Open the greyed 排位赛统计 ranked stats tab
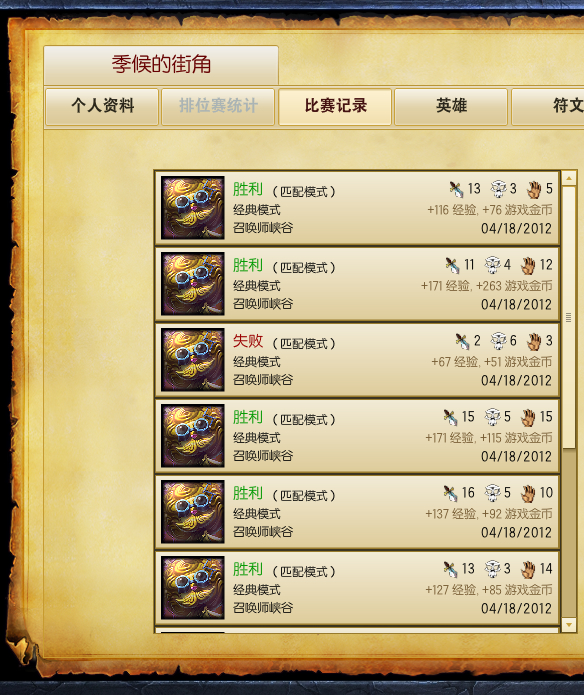The height and width of the screenshot is (695, 584). pyautogui.click(x=218, y=107)
